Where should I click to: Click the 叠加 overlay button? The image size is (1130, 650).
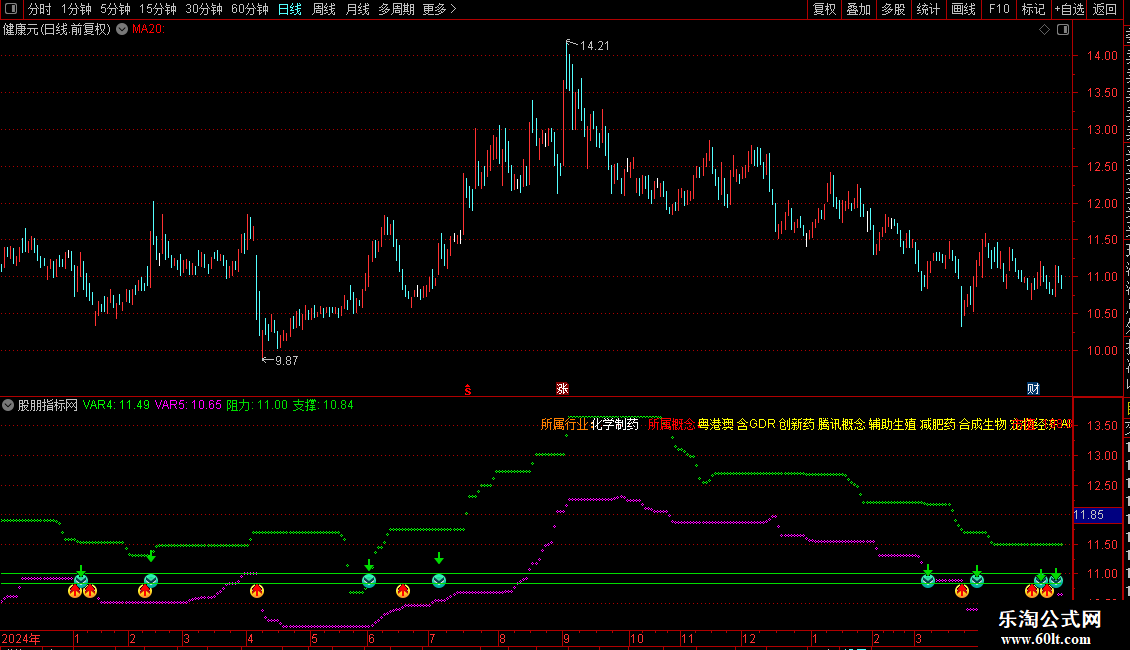pyautogui.click(x=859, y=9)
